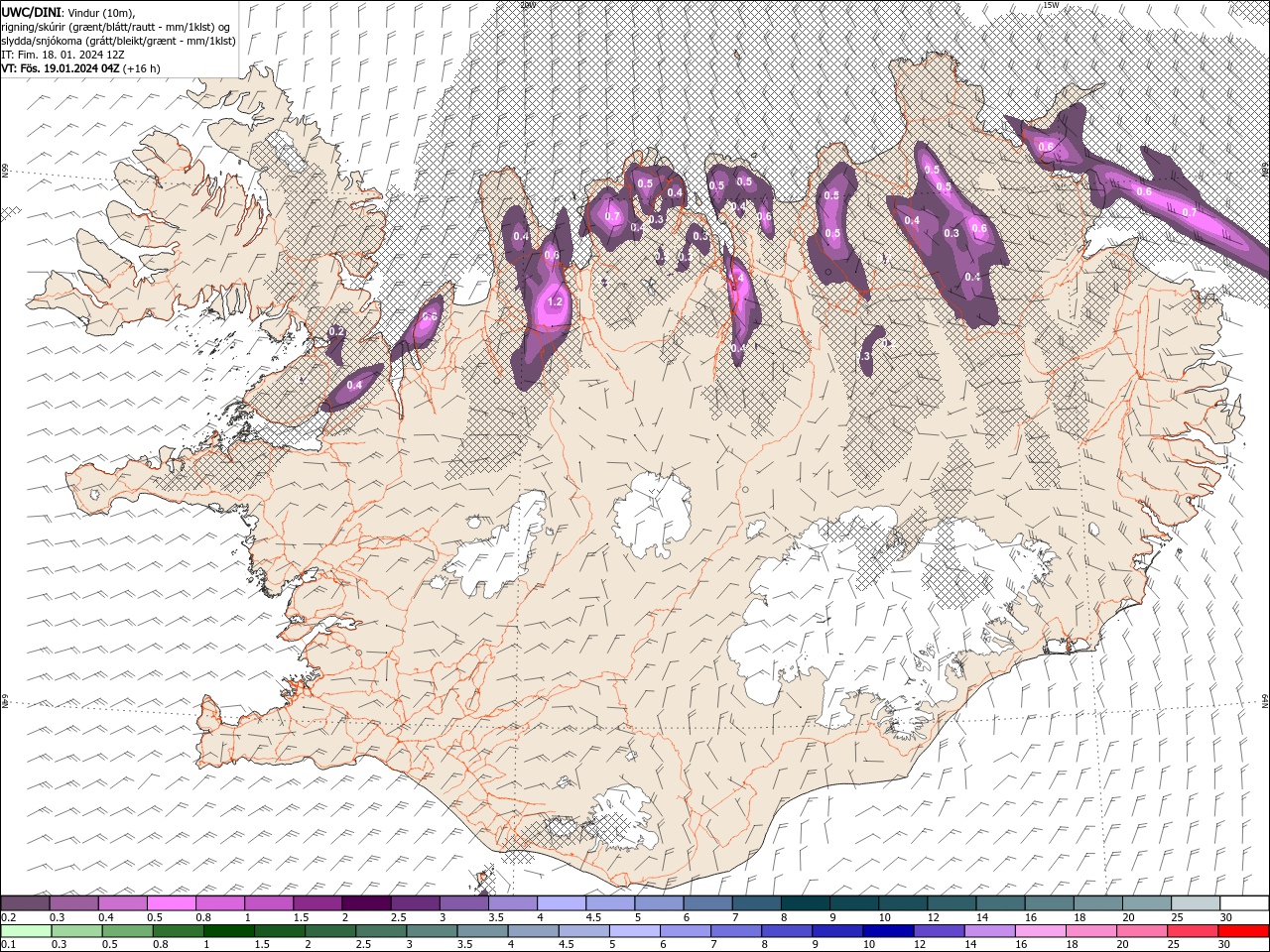This screenshot has height=952, width=1270.
Task: Click the 0.1 label in the lower legend
Action: (x=8, y=944)
